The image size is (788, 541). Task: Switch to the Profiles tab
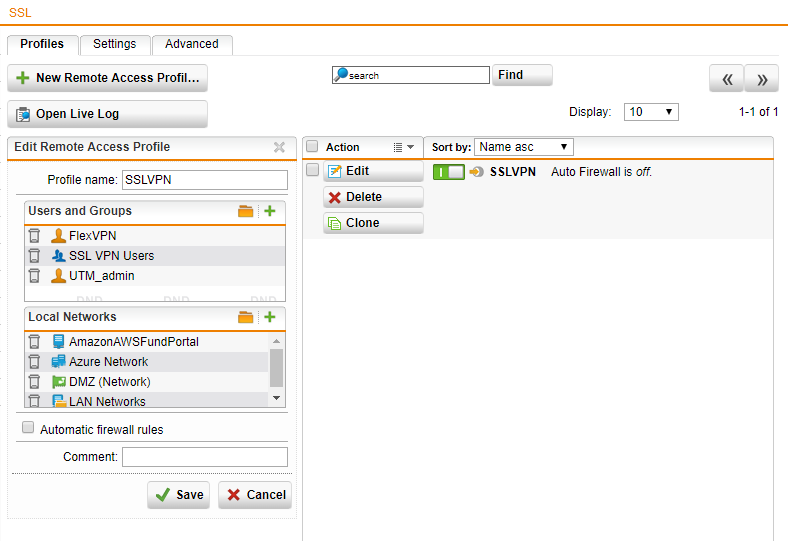(42, 44)
